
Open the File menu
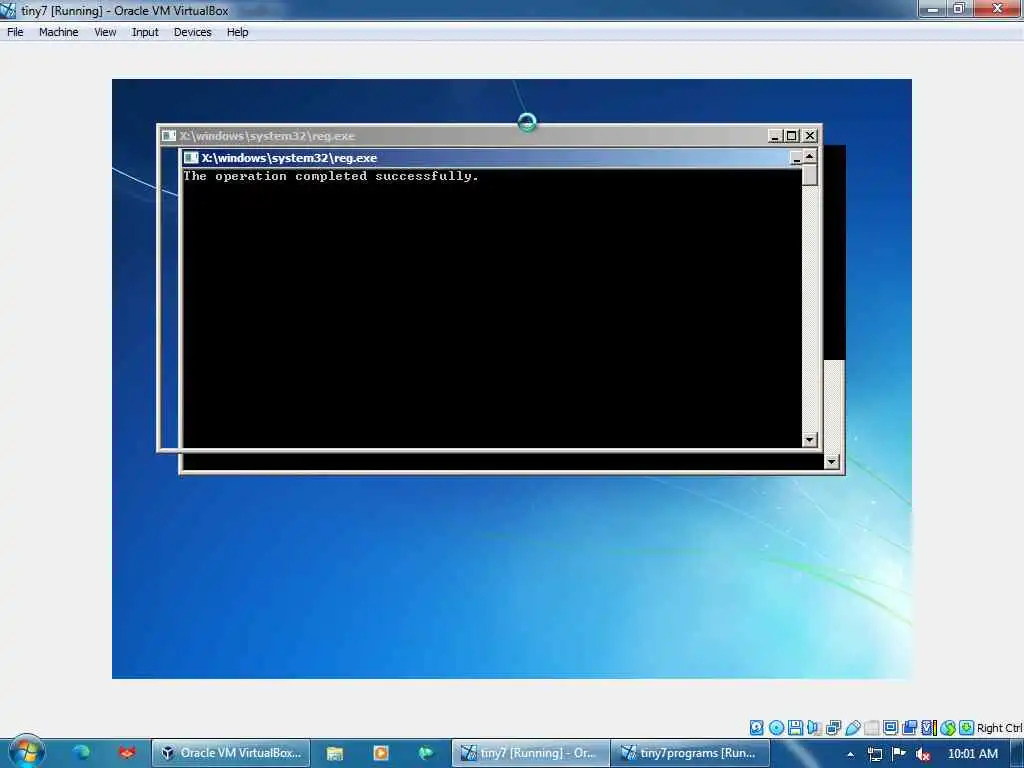(x=15, y=32)
